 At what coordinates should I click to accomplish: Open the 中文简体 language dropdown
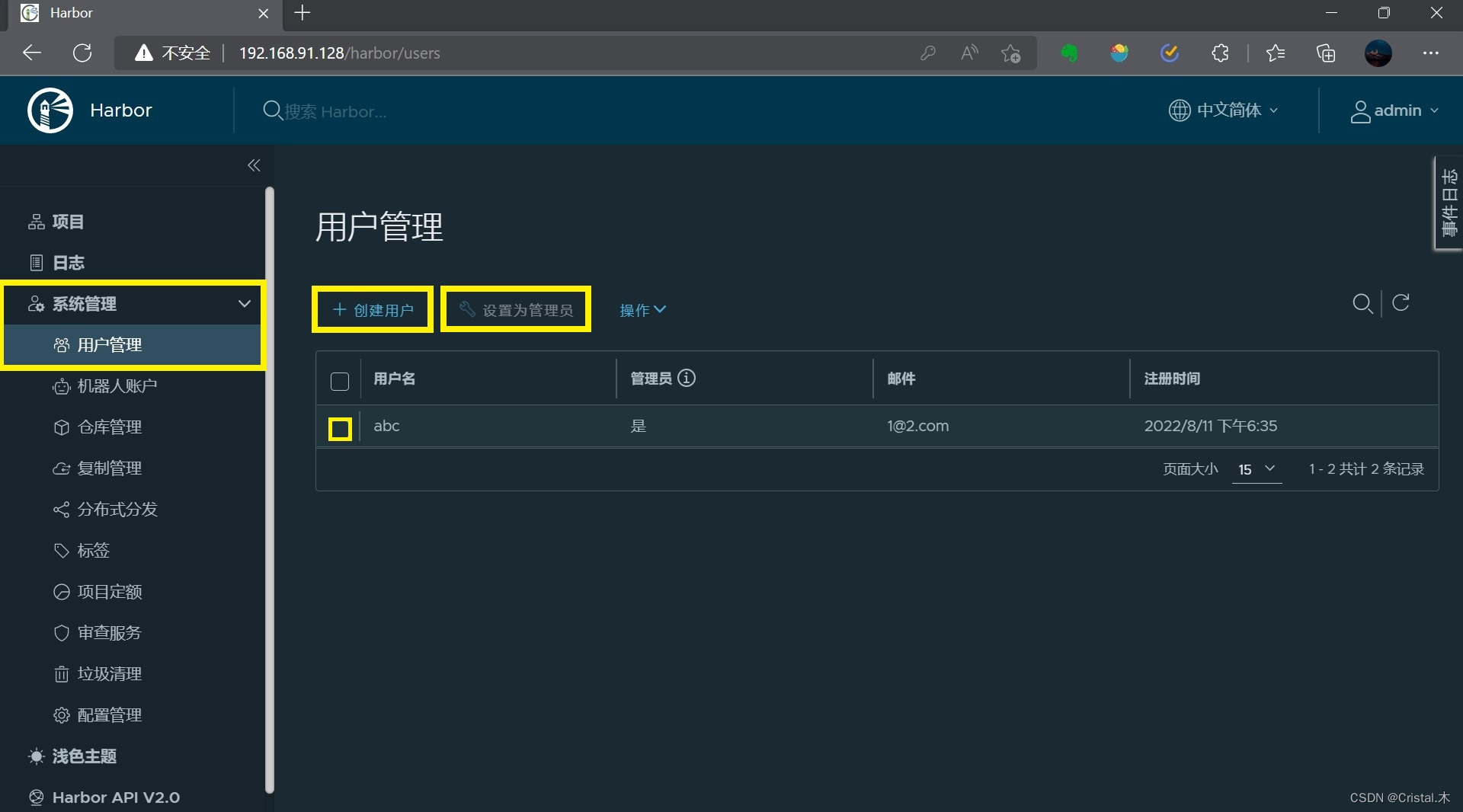click(x=1223, y=110)
